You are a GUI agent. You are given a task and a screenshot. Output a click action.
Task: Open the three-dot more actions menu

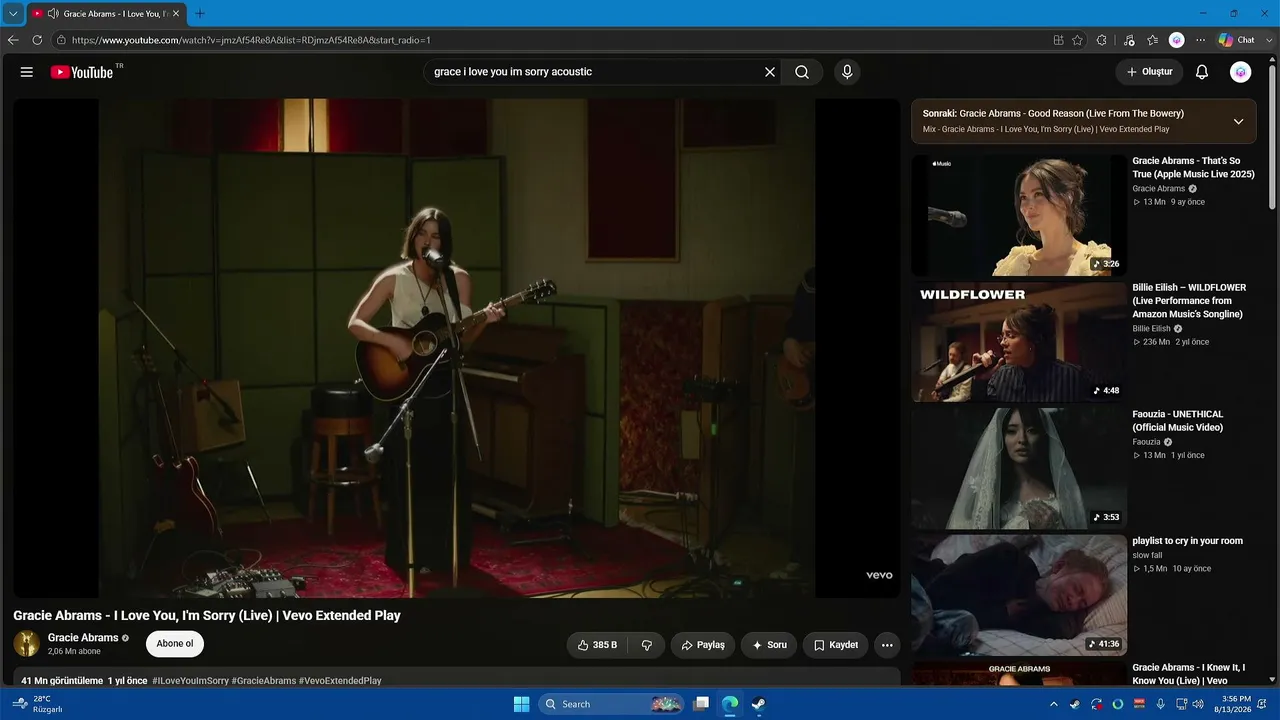click(887, 645)
